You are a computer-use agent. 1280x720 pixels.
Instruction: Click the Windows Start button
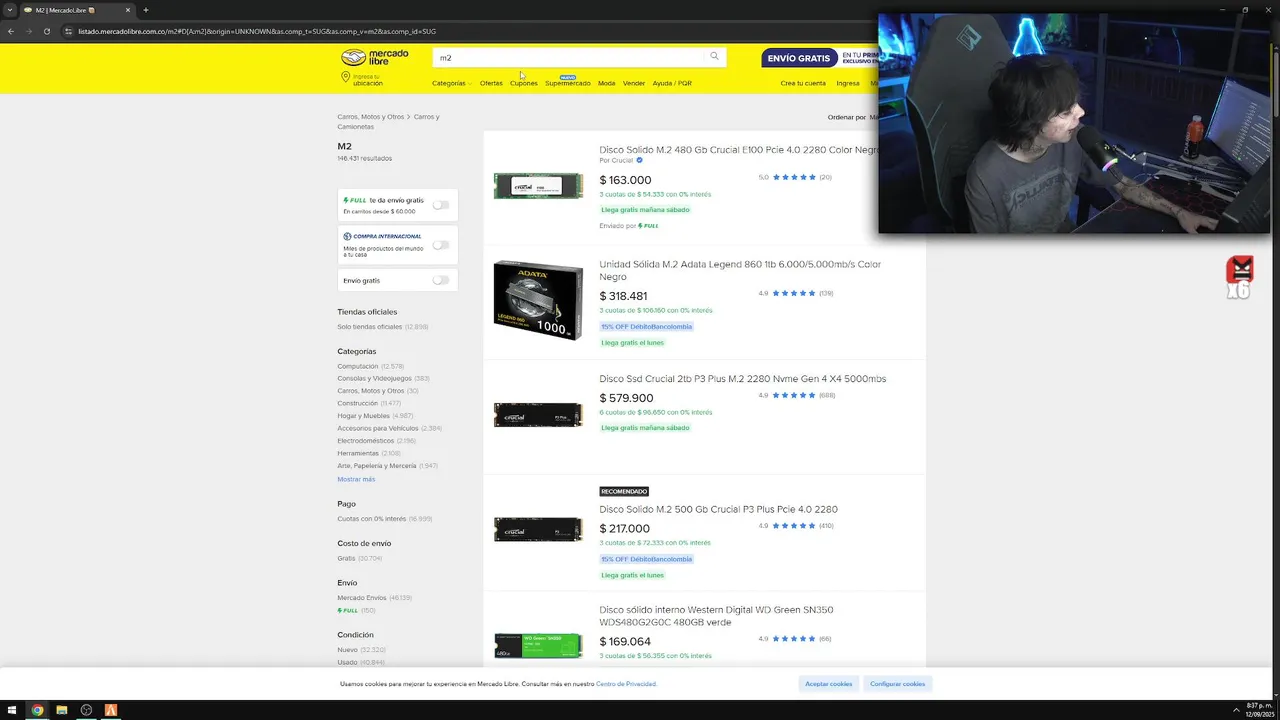click(12, 710)
